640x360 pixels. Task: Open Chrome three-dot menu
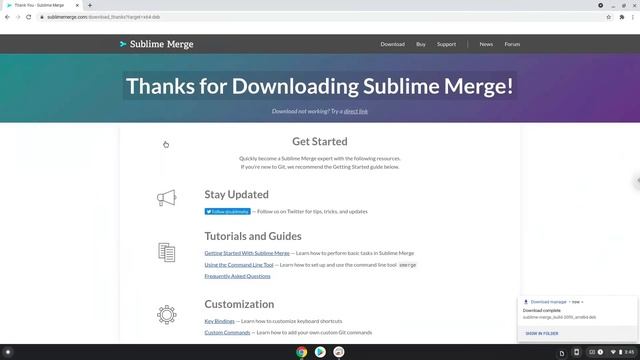tap(633, 17)
